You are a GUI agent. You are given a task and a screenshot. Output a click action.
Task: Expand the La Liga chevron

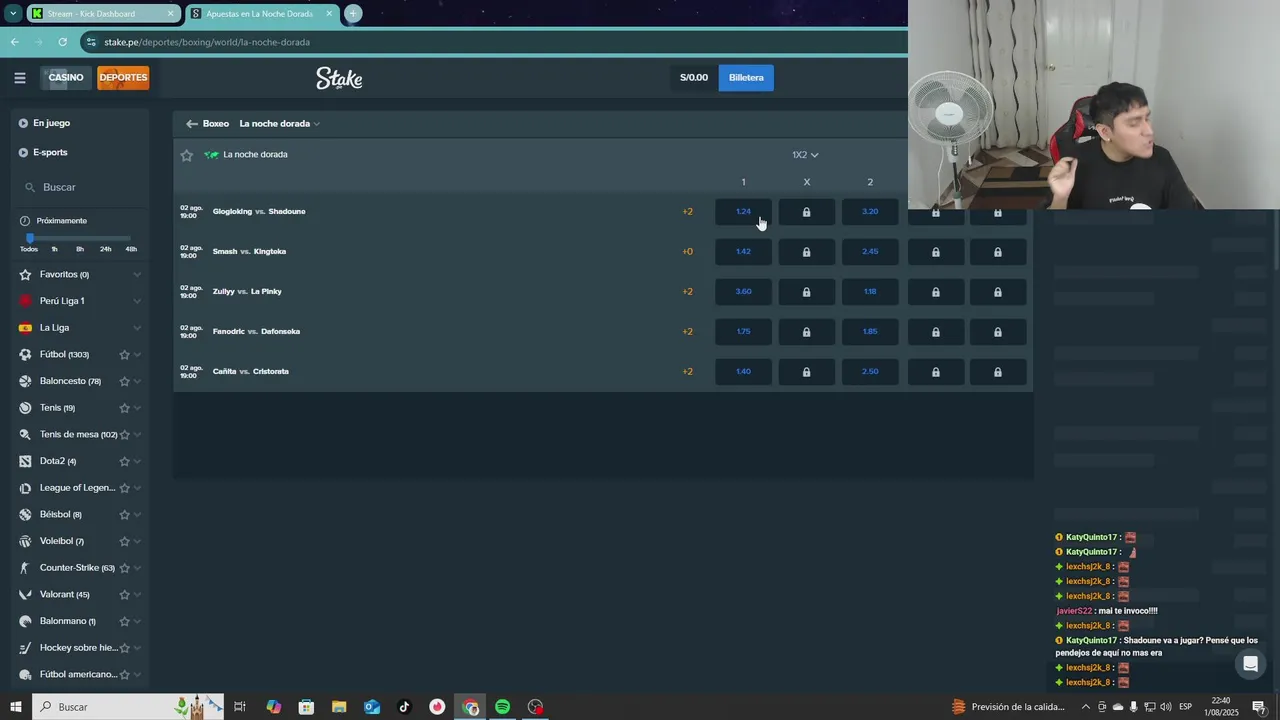pos(137,328)
